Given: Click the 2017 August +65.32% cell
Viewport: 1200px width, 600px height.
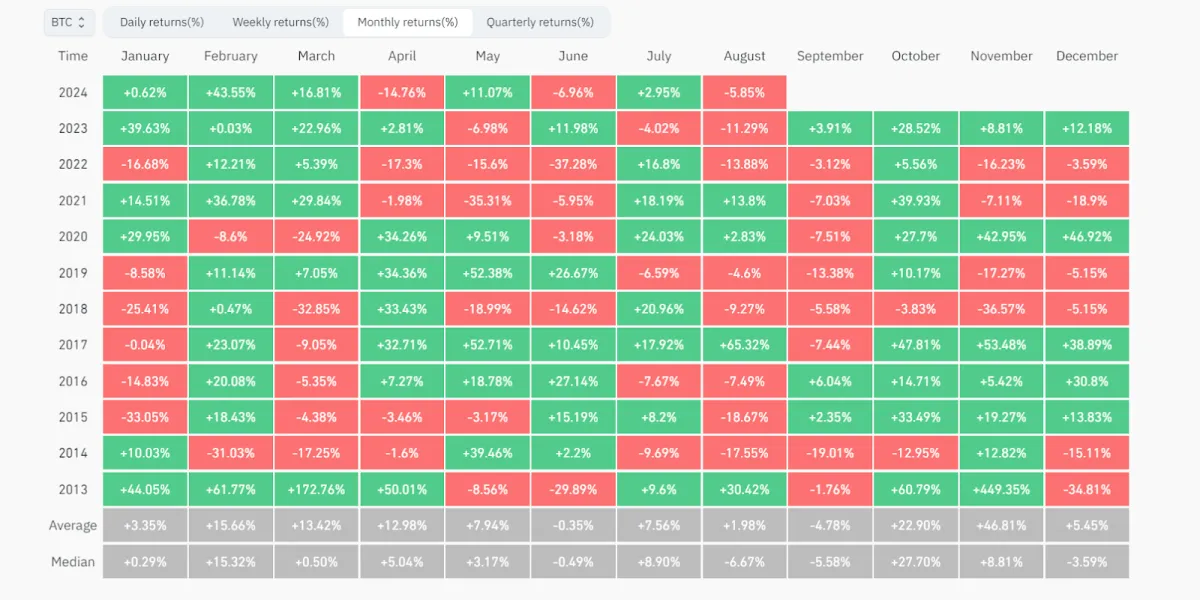Looking at the screenshot, I should 744,345.
